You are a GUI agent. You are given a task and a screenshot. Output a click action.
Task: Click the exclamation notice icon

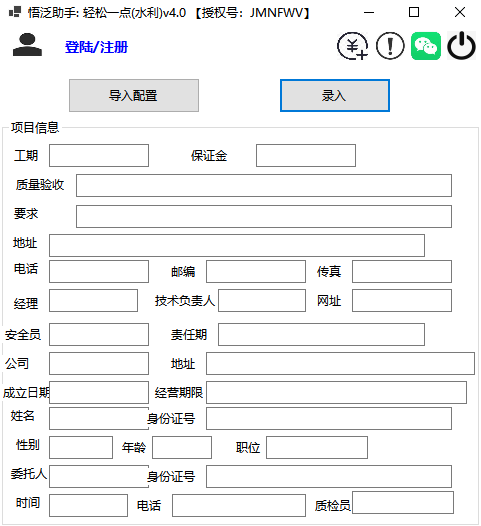(x=390, y=46)
